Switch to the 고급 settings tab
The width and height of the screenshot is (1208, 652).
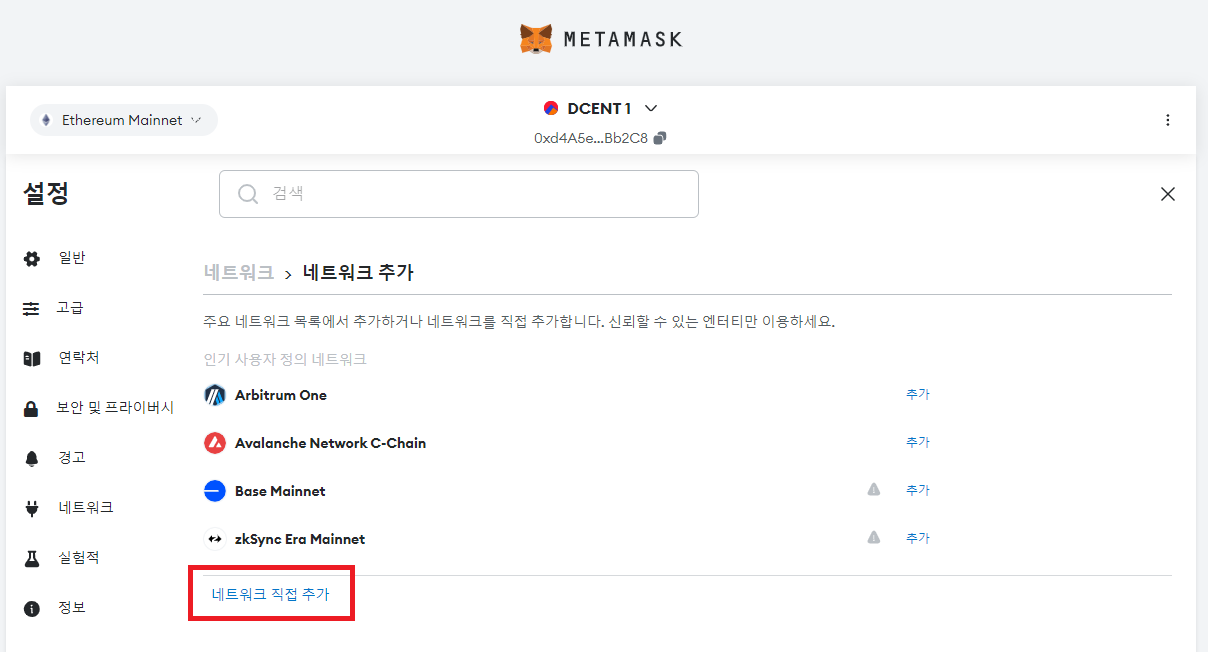[70, 308]
